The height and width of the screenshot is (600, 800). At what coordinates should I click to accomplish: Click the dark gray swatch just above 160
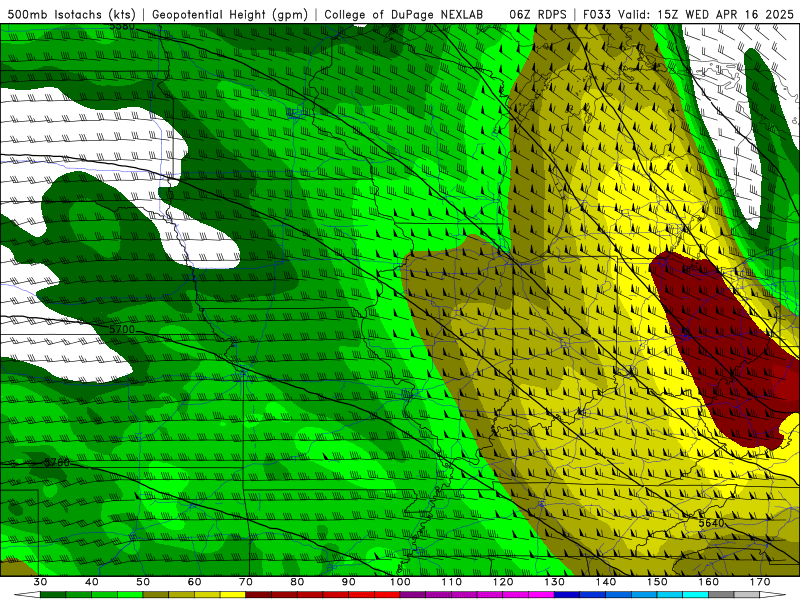pyautogui.click(x=721, y=595)
